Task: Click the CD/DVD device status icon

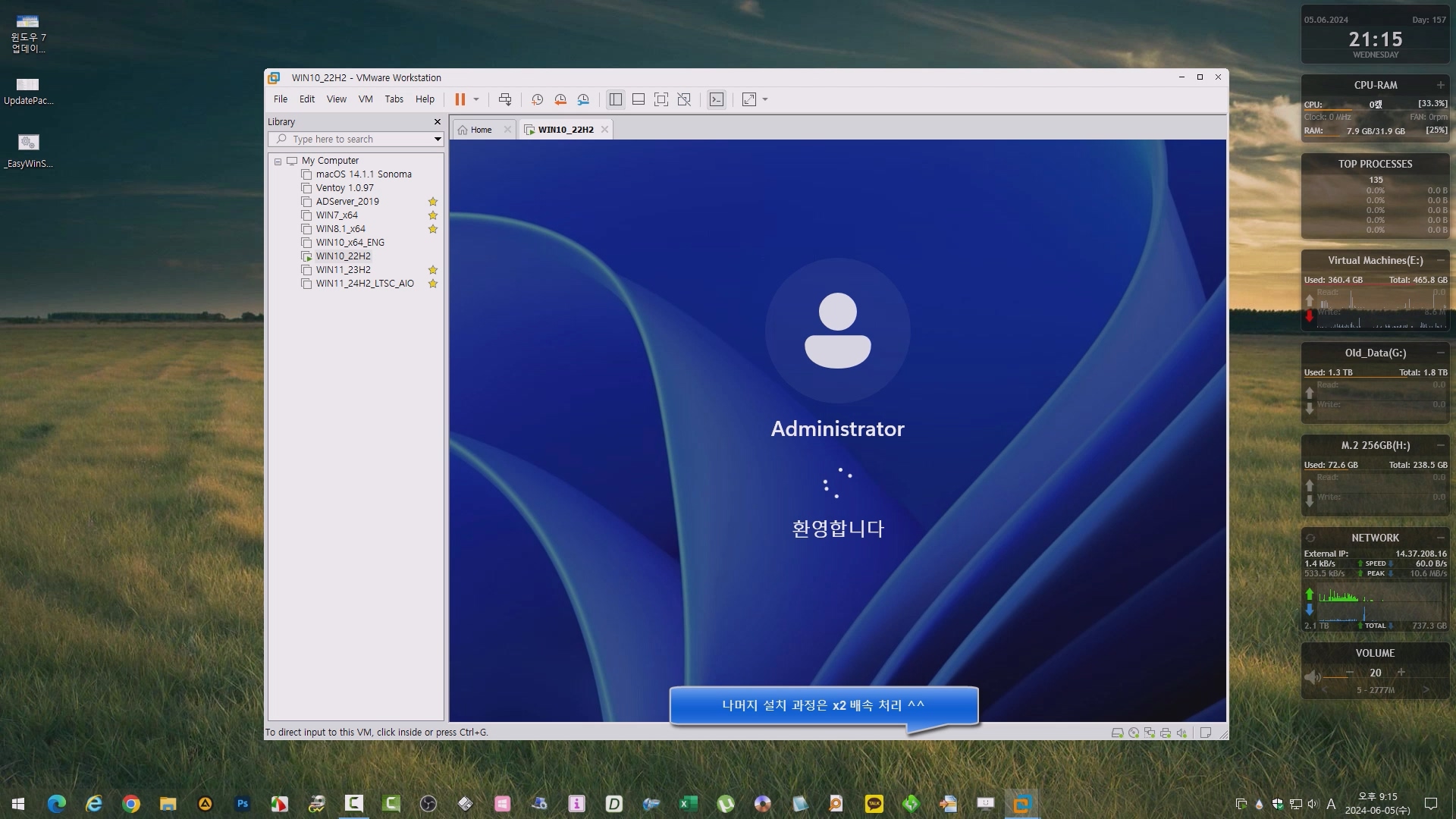Action: (1134, 733)
